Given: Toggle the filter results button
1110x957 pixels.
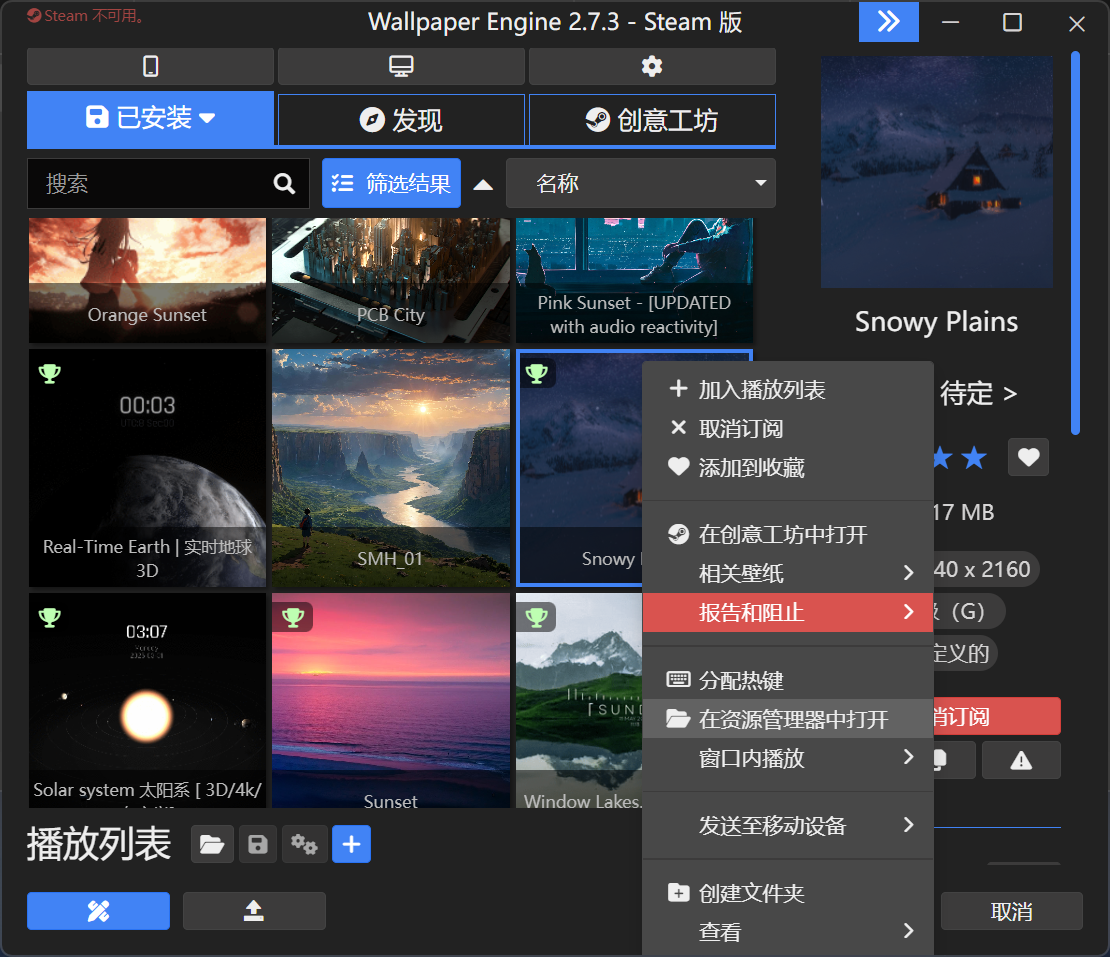Looking at the screenshot, I should click(x=391, y=184).
